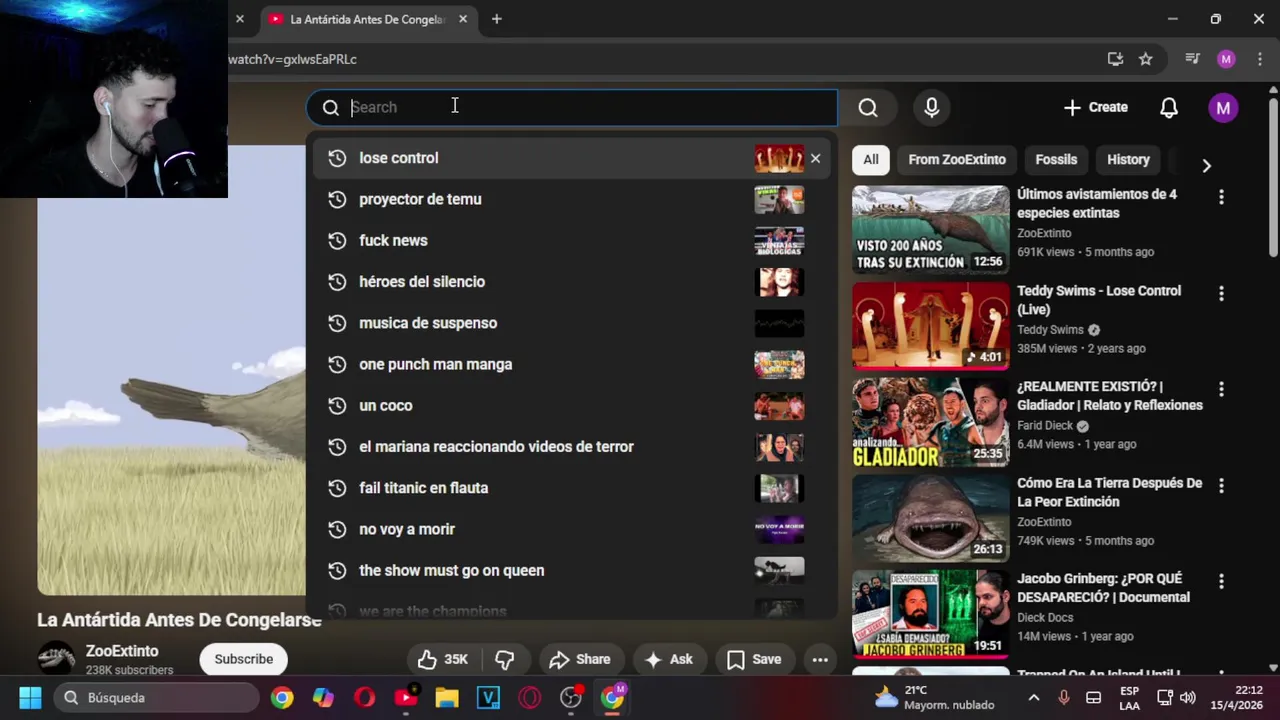
Task: Choose the "musica de suspenso" suggestion
Action: 571,323
